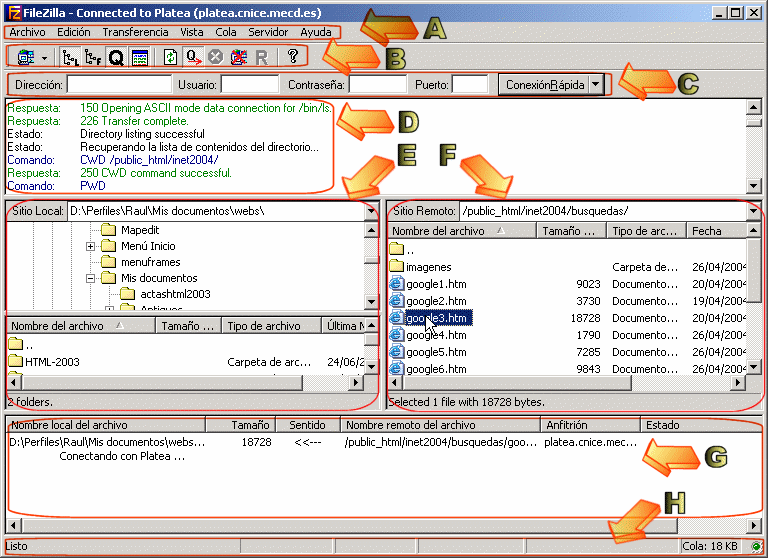
Task: Toggle the transfer queue 'Q' view
Action: 116,58
